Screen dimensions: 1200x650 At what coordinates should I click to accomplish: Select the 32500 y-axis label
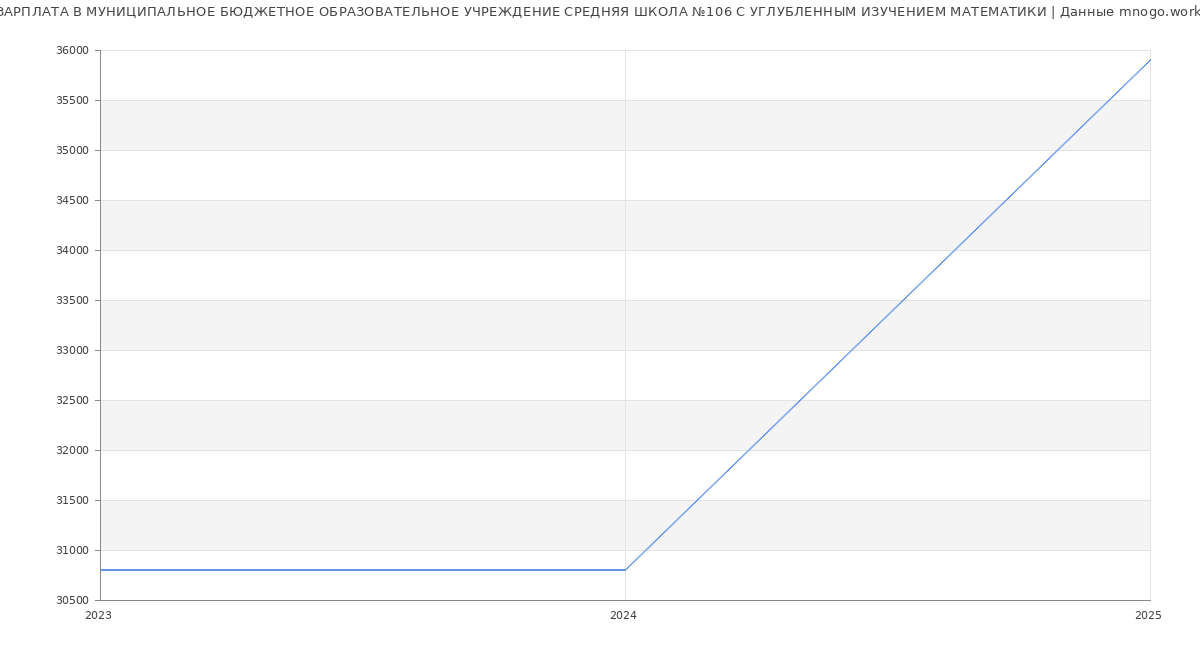tap(72, 401)
